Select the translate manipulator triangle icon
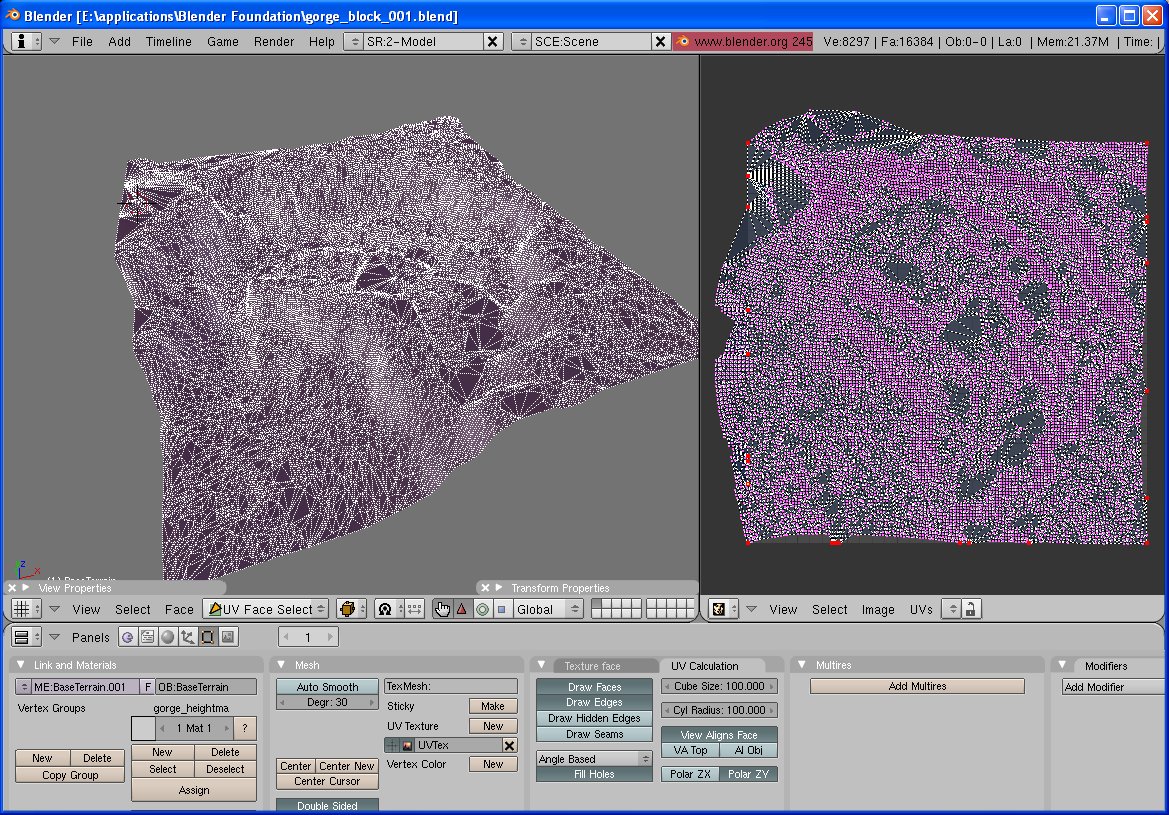The image size is (1169, 815). point(461,609)
